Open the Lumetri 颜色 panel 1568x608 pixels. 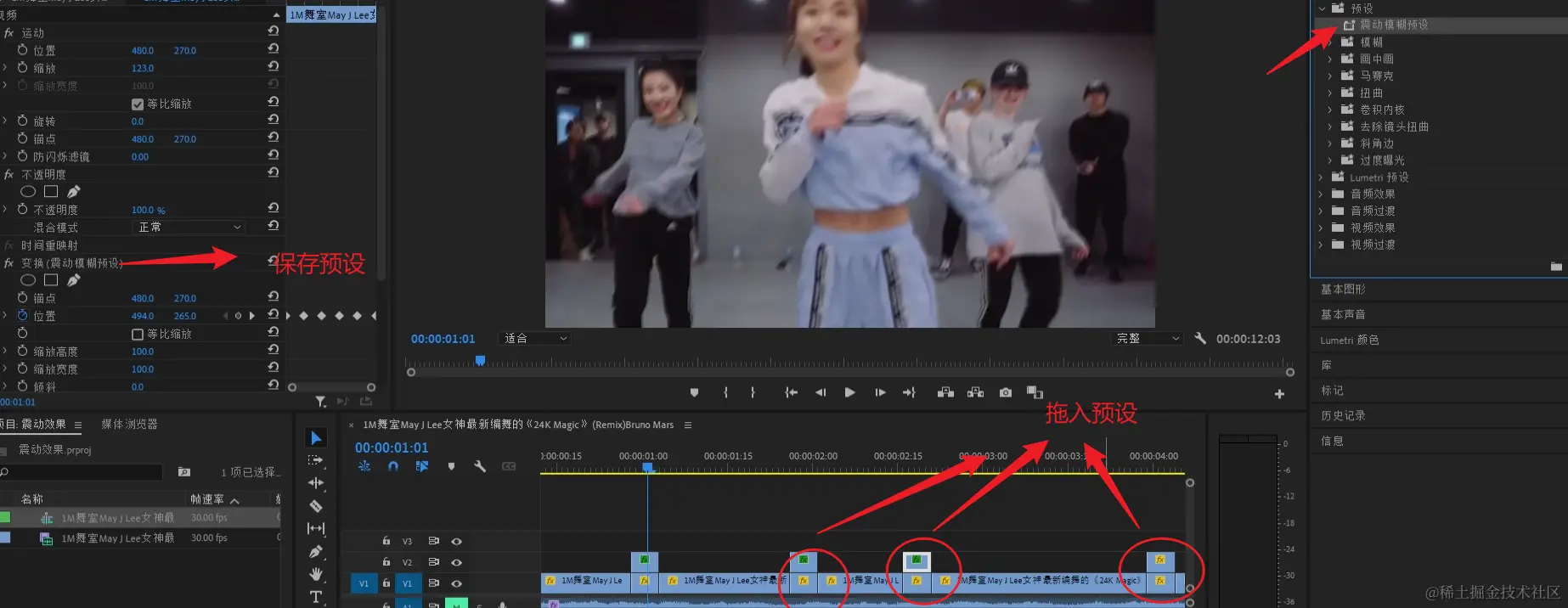point(1350,341)
